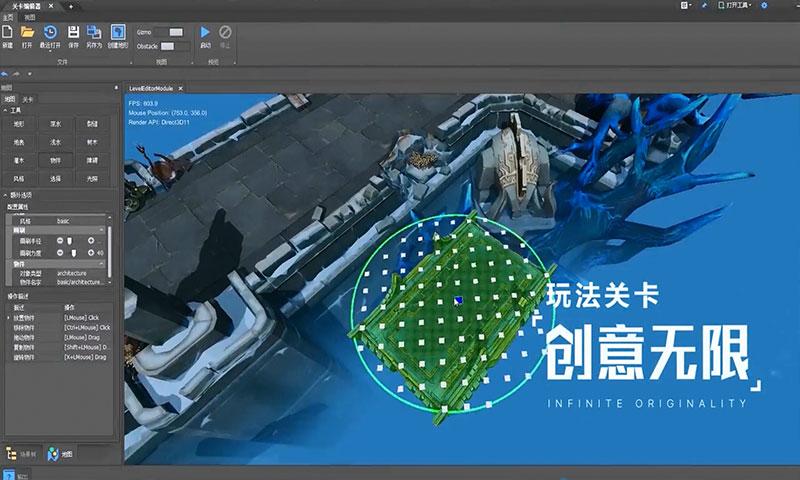Open the layout icon dropdown at top right
The height and width of the screenshot is (480, 800).
pos(686,5)
